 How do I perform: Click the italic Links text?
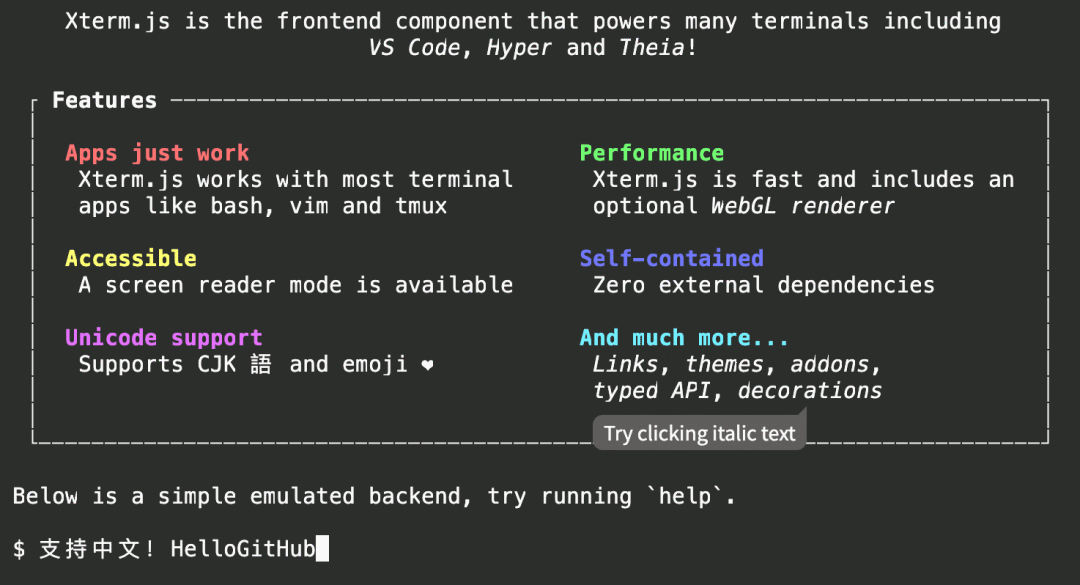(625, 364)
